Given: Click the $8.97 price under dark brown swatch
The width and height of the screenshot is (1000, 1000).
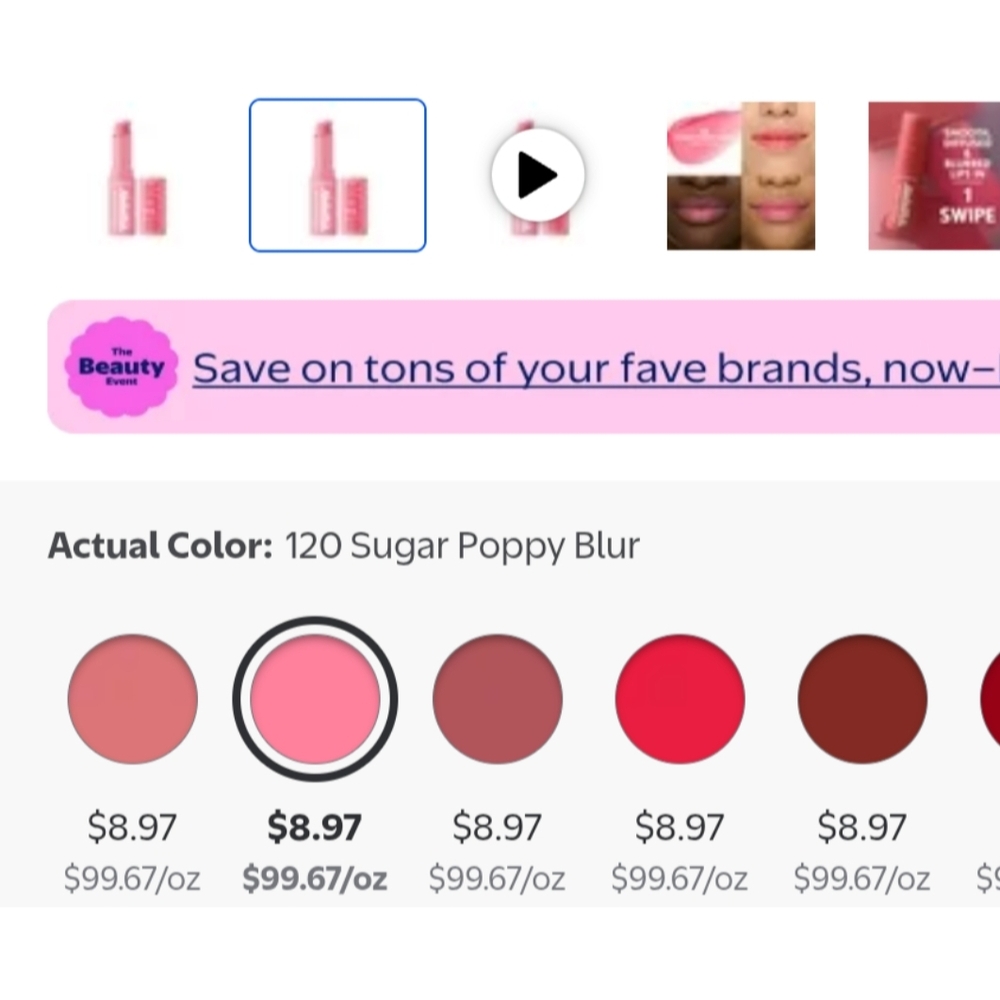Looking at the screenshot, I should click(x=862, y=827).
